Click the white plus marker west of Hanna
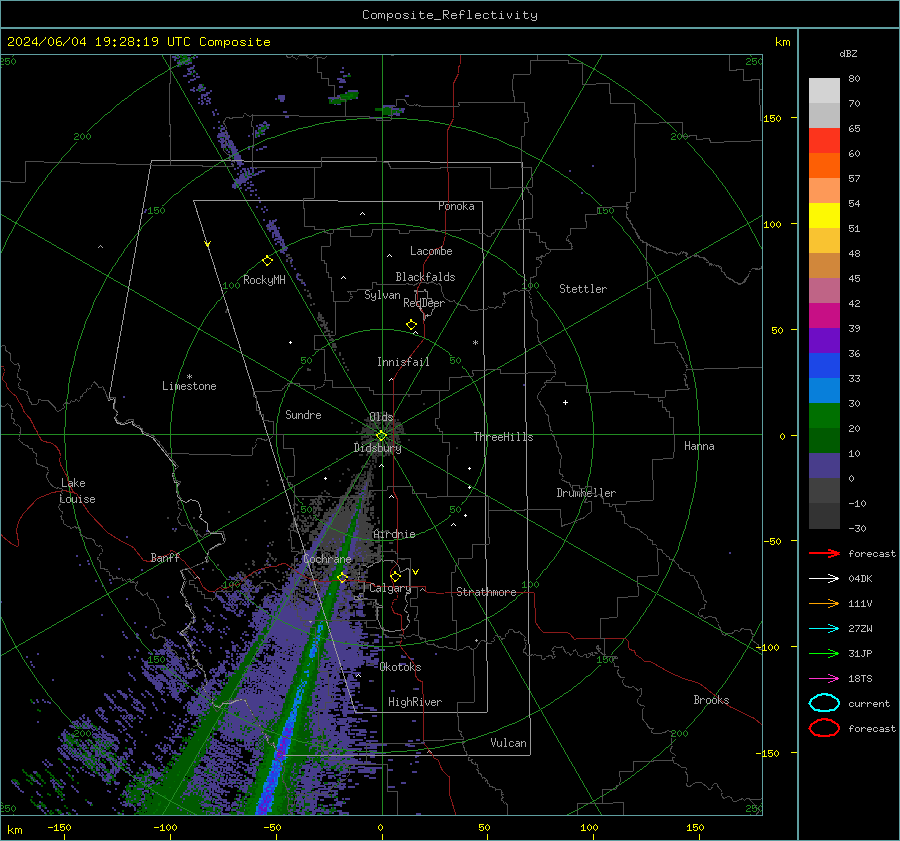Screen dimensions: 900x841 click(x=565, y=402)
